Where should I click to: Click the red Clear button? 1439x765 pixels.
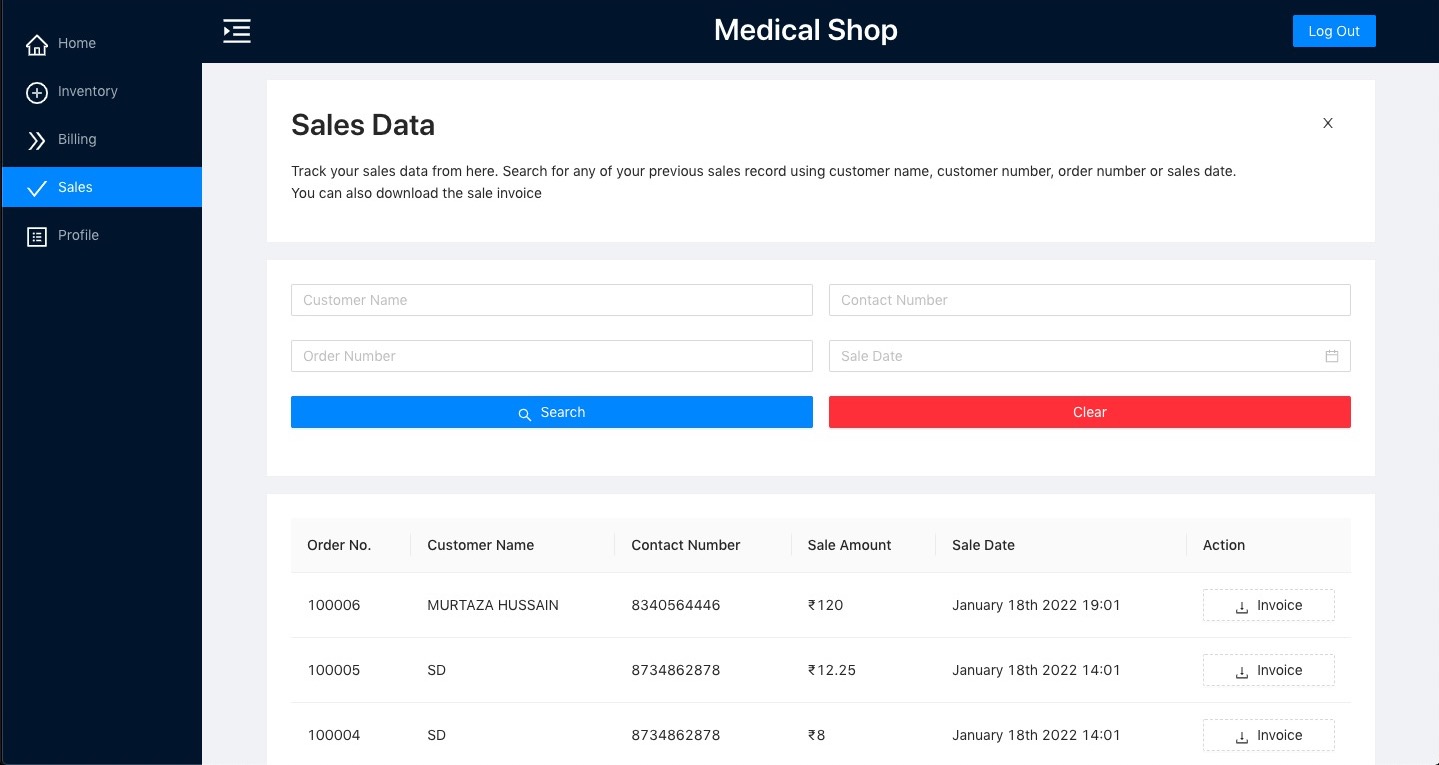pos(1089,412)
